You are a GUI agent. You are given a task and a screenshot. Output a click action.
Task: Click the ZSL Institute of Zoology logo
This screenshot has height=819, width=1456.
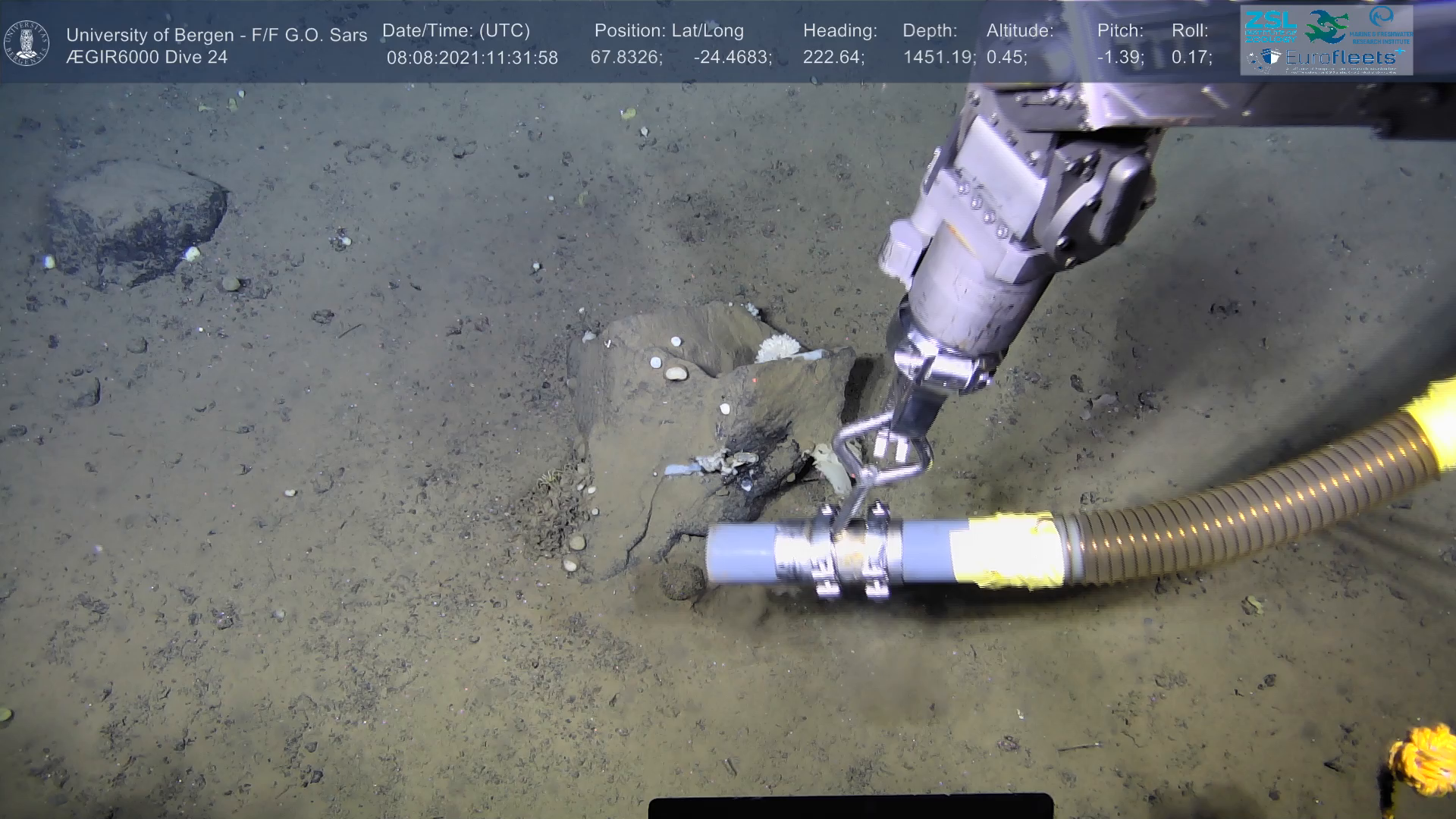[x=1270, y=27]
